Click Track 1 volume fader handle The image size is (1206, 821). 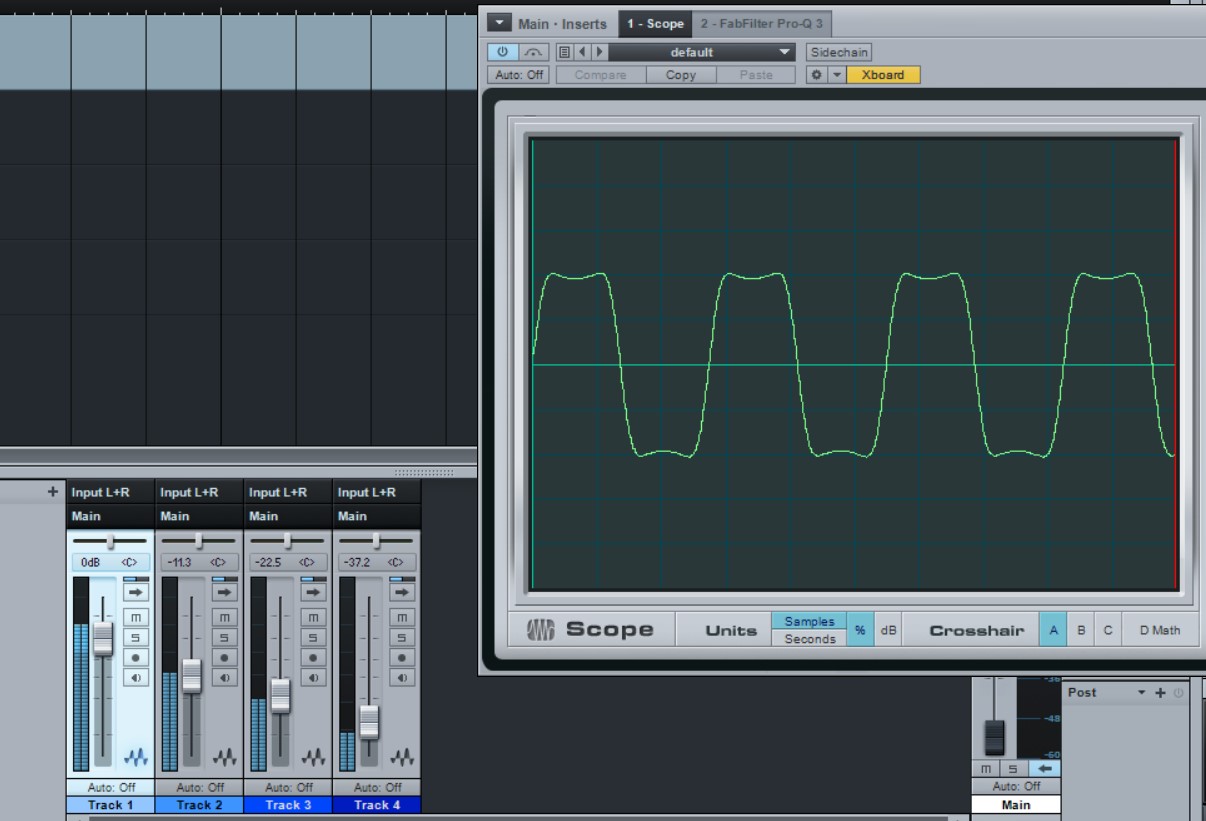pyautogui.click(x=103, y=638)
